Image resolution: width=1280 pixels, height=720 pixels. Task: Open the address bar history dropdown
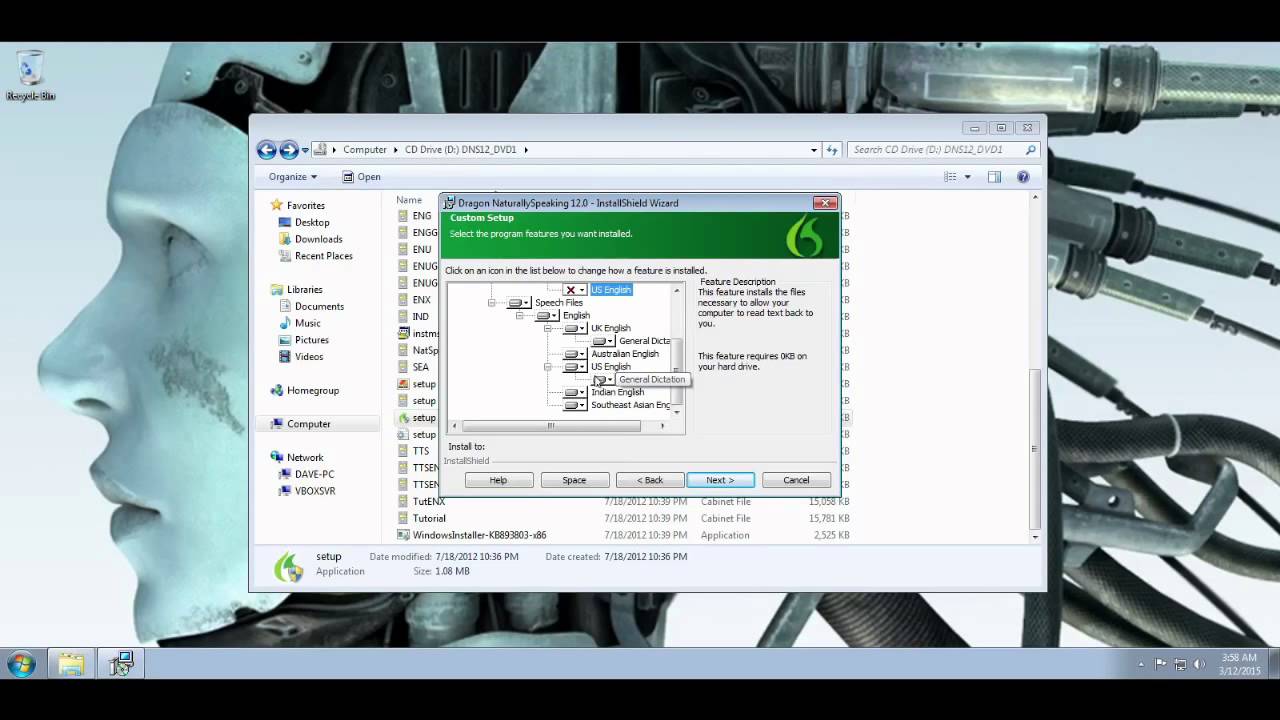pyautogui.click(x=814, y=150)
